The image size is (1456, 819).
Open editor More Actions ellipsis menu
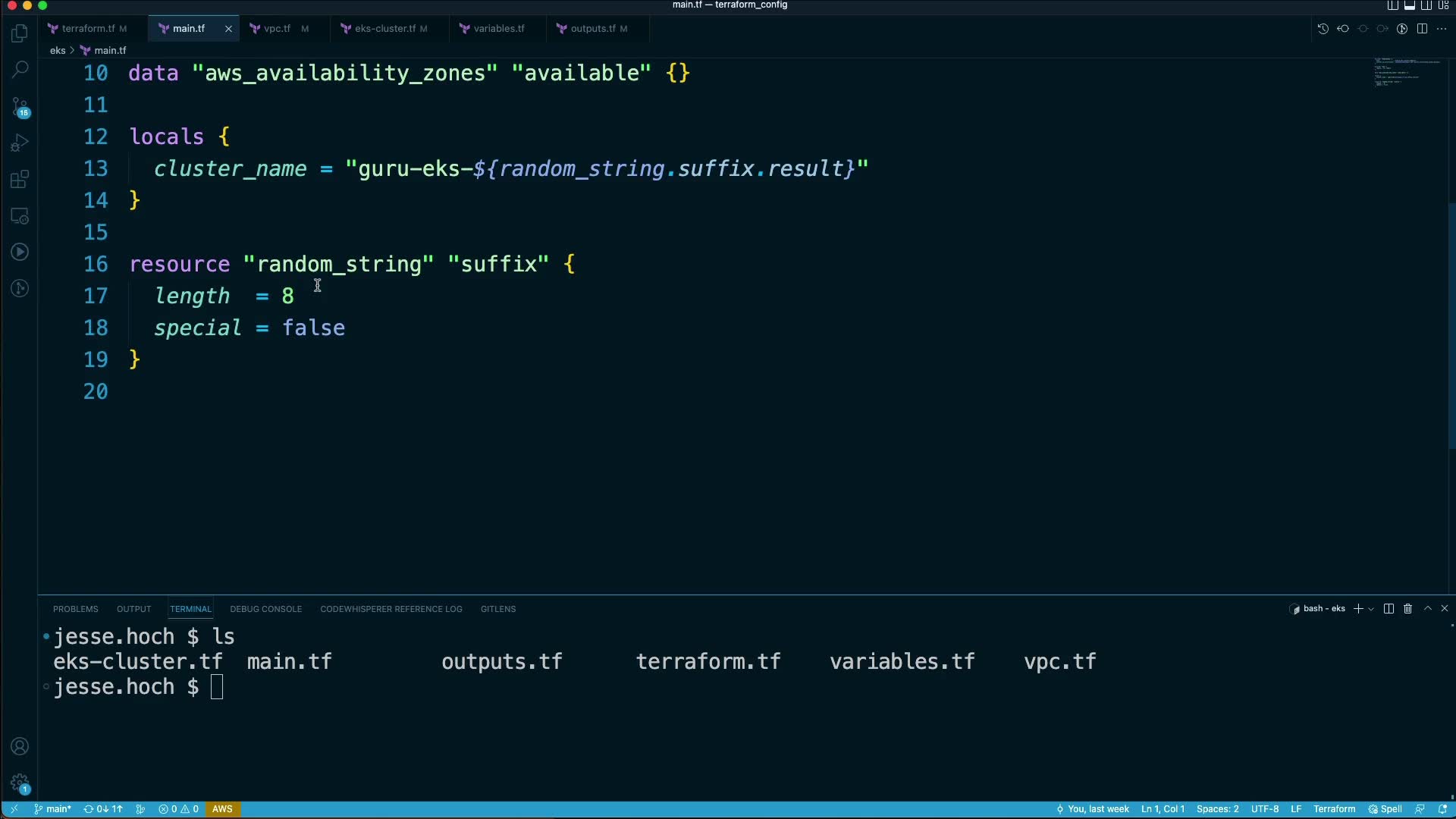pos(1442,29)
